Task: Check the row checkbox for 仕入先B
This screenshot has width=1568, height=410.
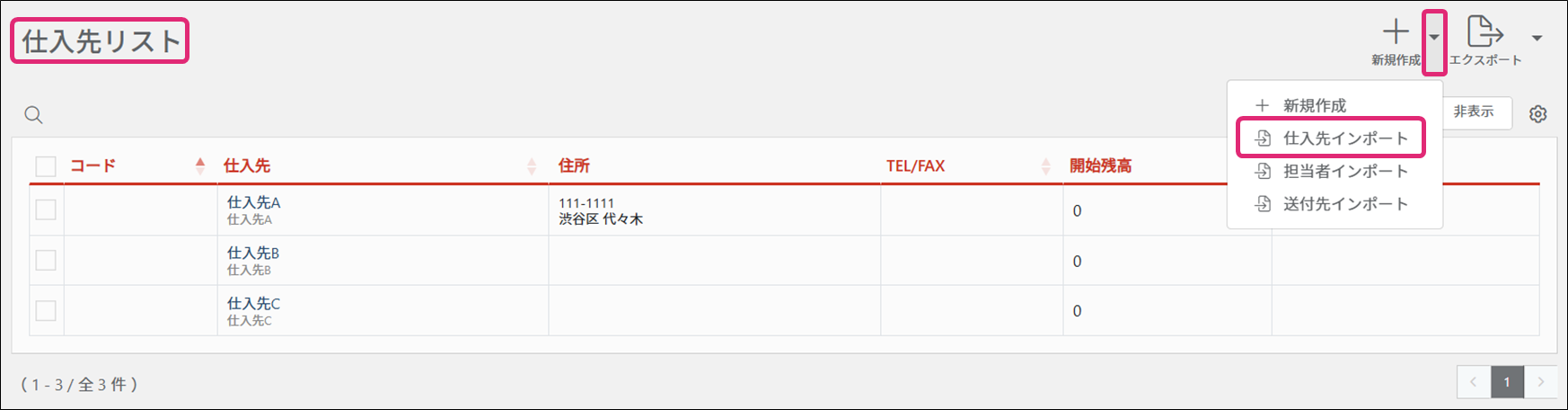Action: point(46,261)
